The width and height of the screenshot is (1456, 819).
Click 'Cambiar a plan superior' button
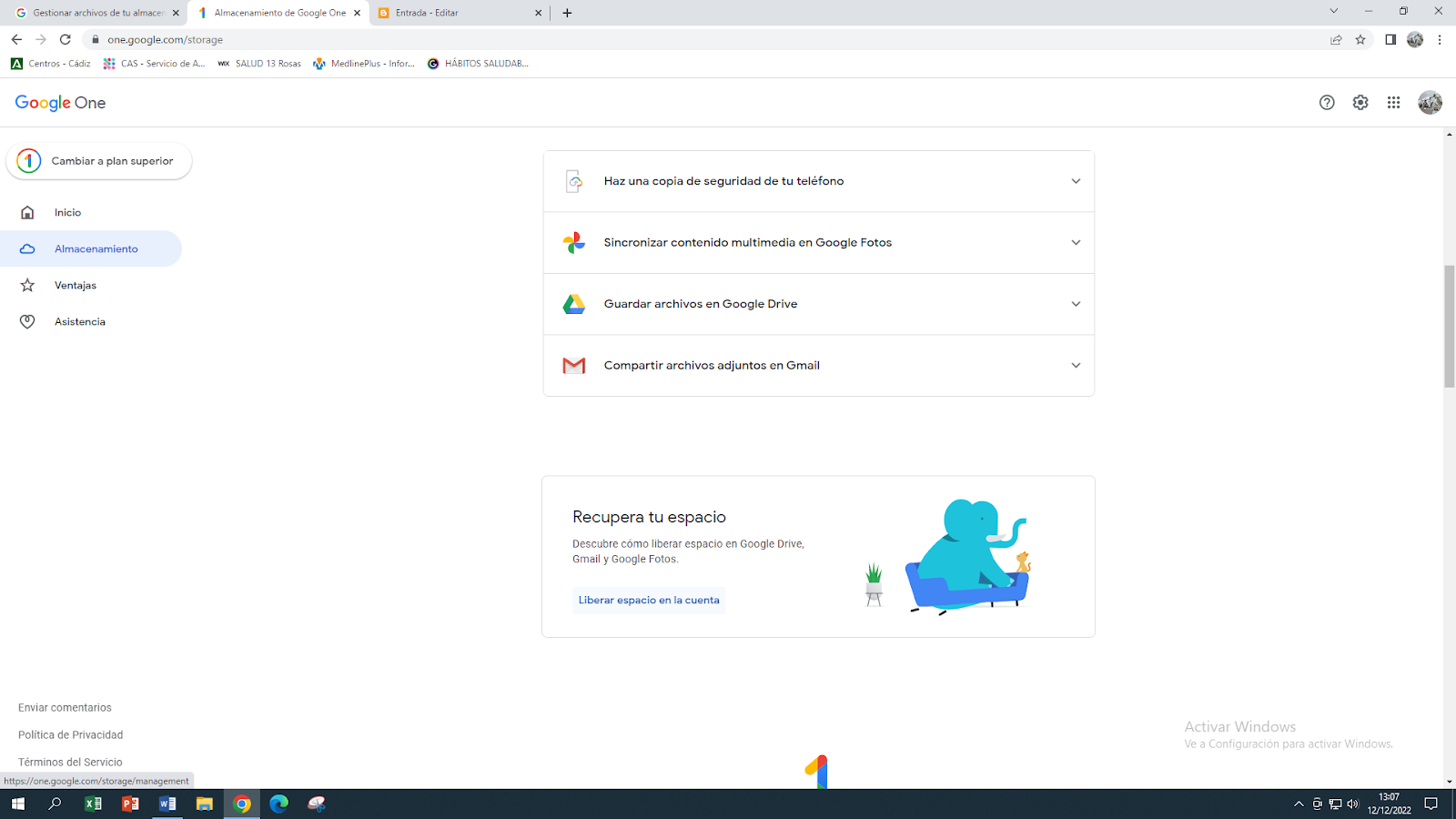(99, 161)
